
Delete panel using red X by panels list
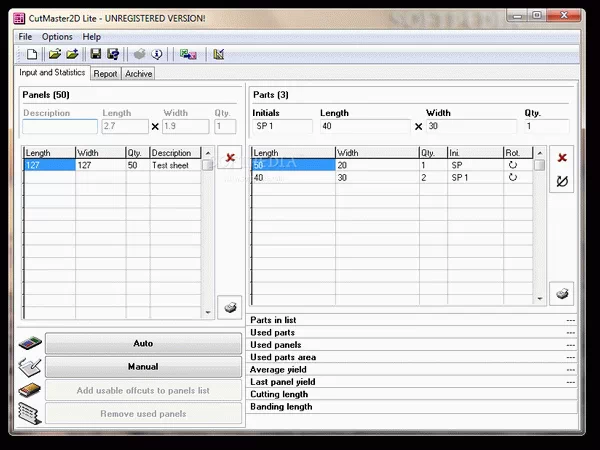click(x=230, y=157)
